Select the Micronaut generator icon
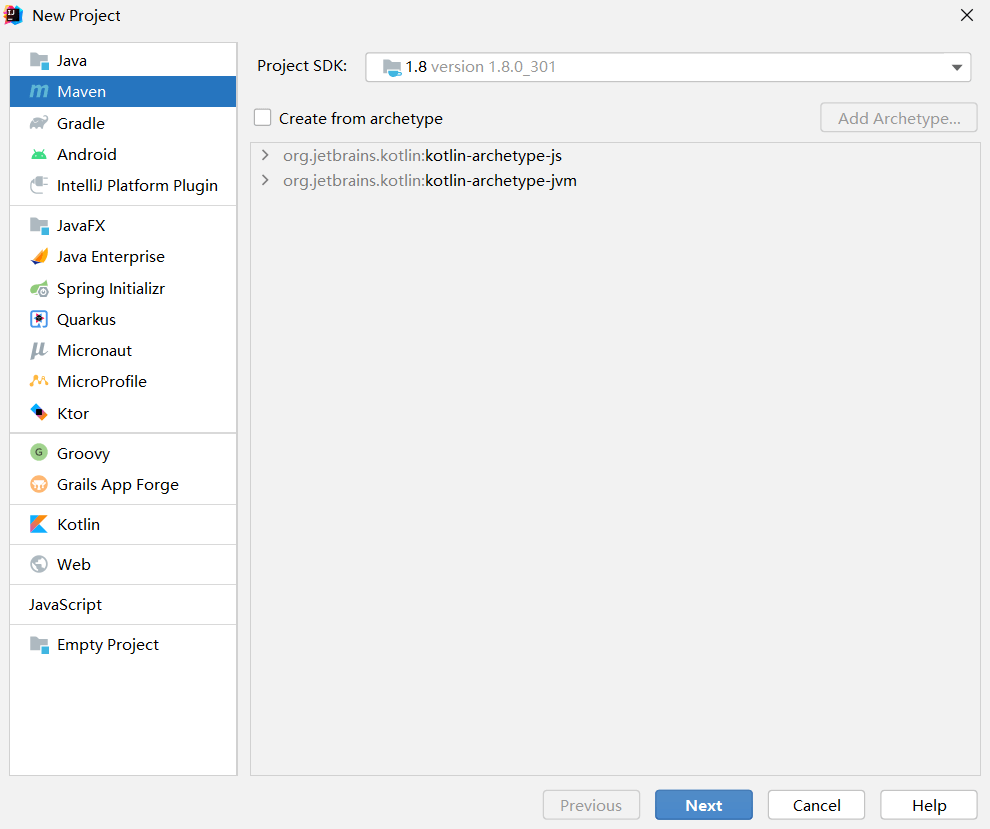This screenshot has height=829, width=990. coord(38,350)
